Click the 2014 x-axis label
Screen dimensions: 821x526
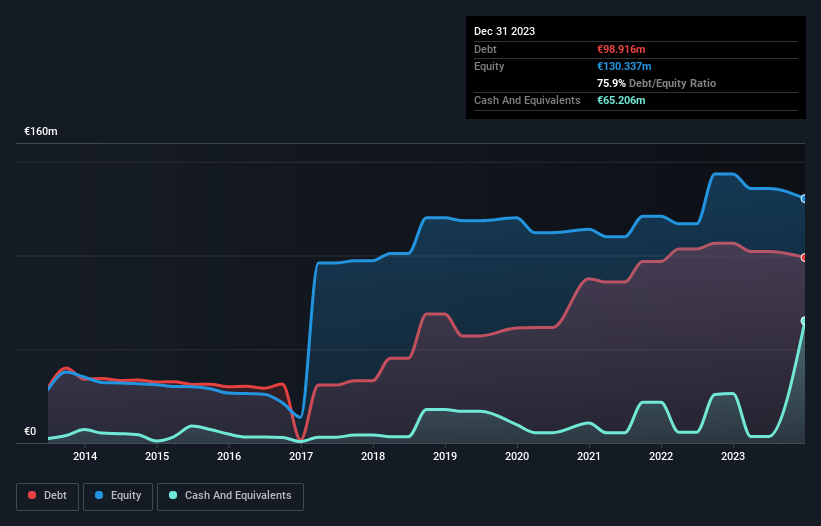(x=85, y=456)
